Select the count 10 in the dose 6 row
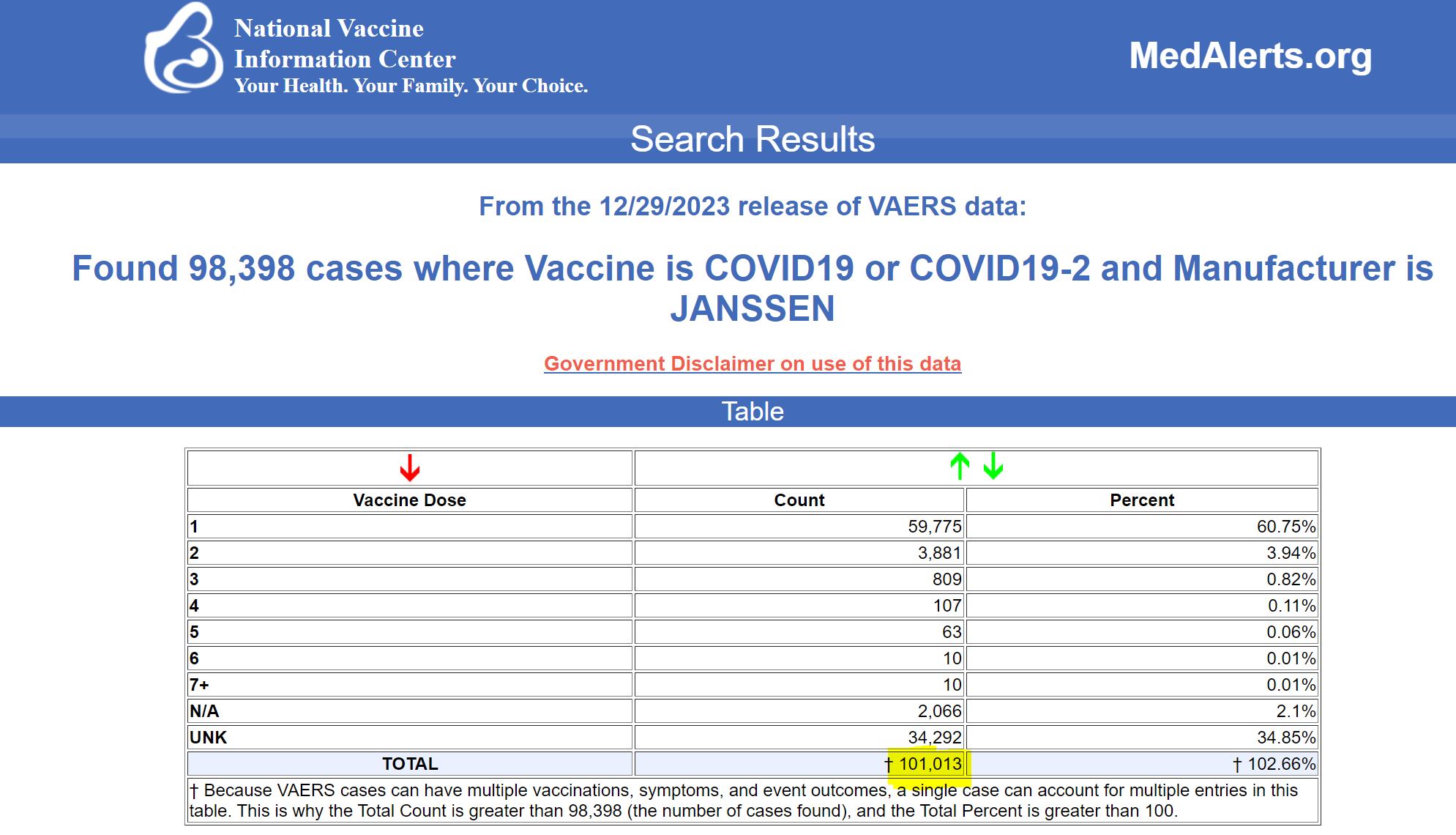Screen dimensions: 1456x835 coord(952,658)
